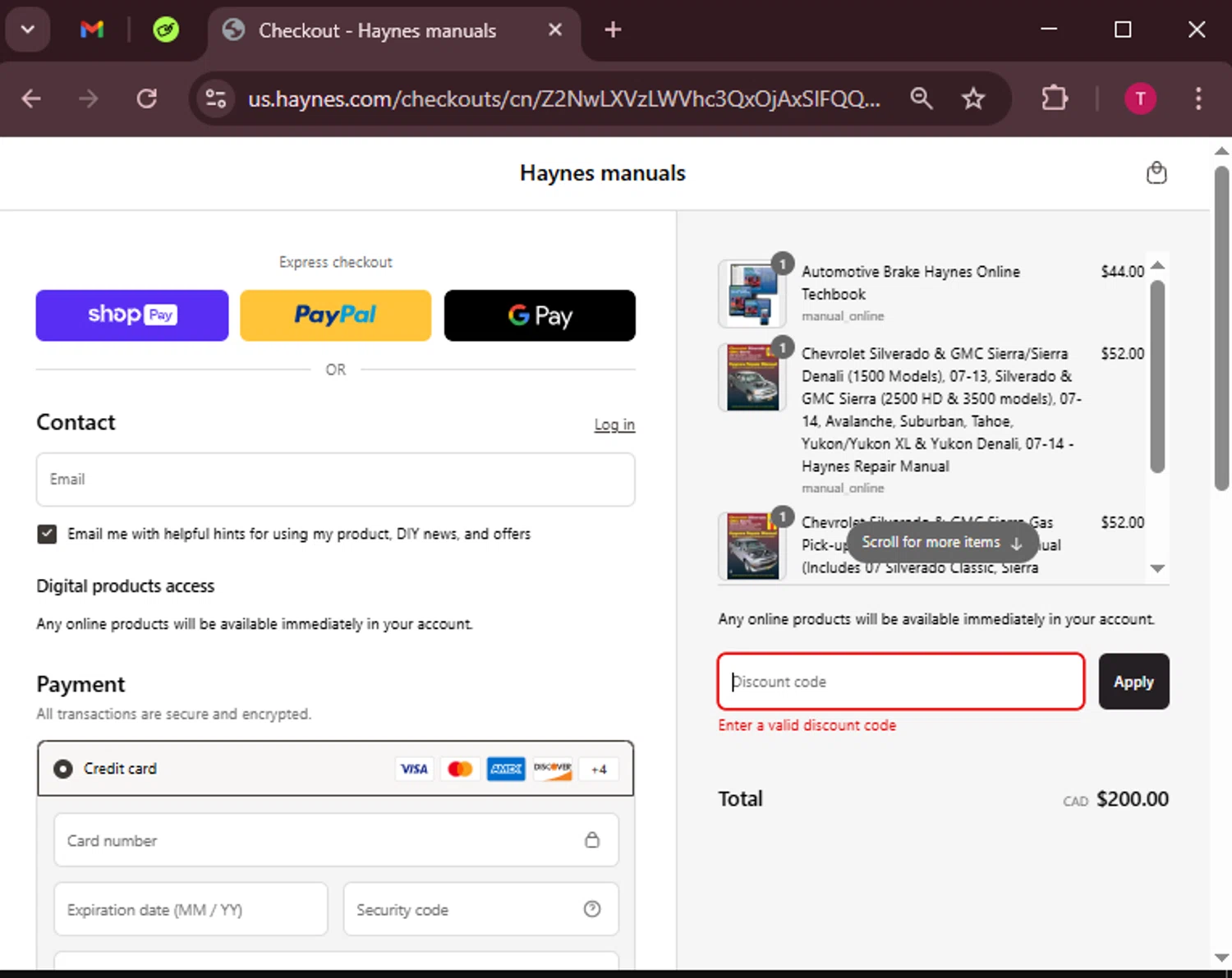Minimize the browser window
This screenshot has height=978, width=1232.
tap(1049, 30)
